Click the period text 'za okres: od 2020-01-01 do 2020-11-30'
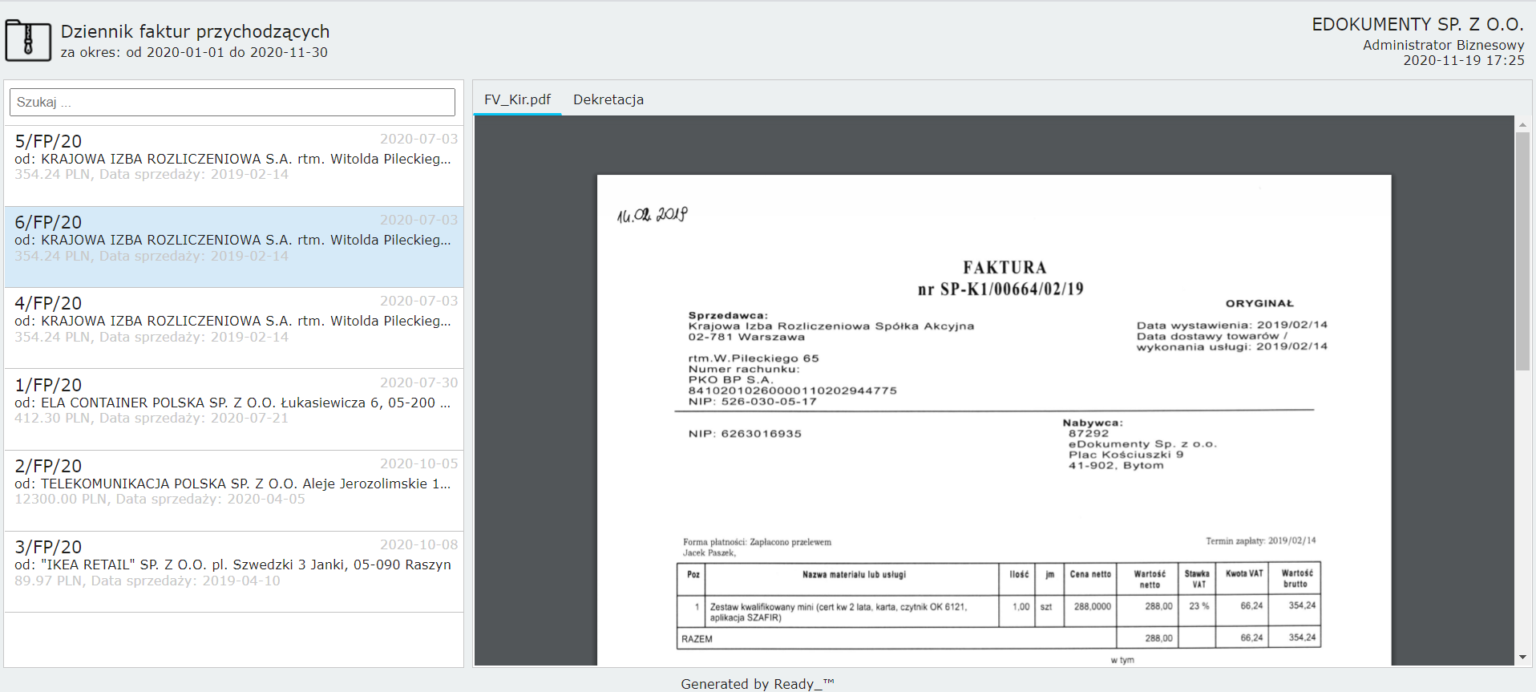This screenshot has width=1536, height=692. click(x=194, y=52)
